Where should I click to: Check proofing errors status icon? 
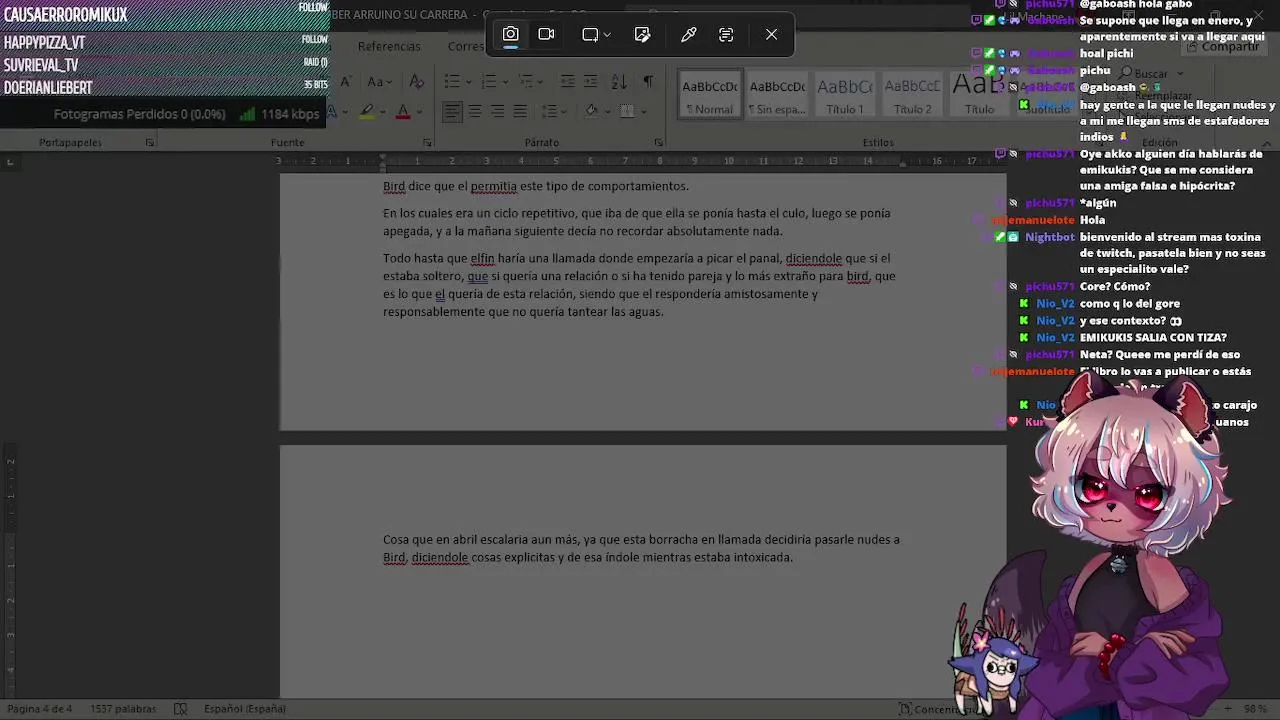tap(180, 709)
